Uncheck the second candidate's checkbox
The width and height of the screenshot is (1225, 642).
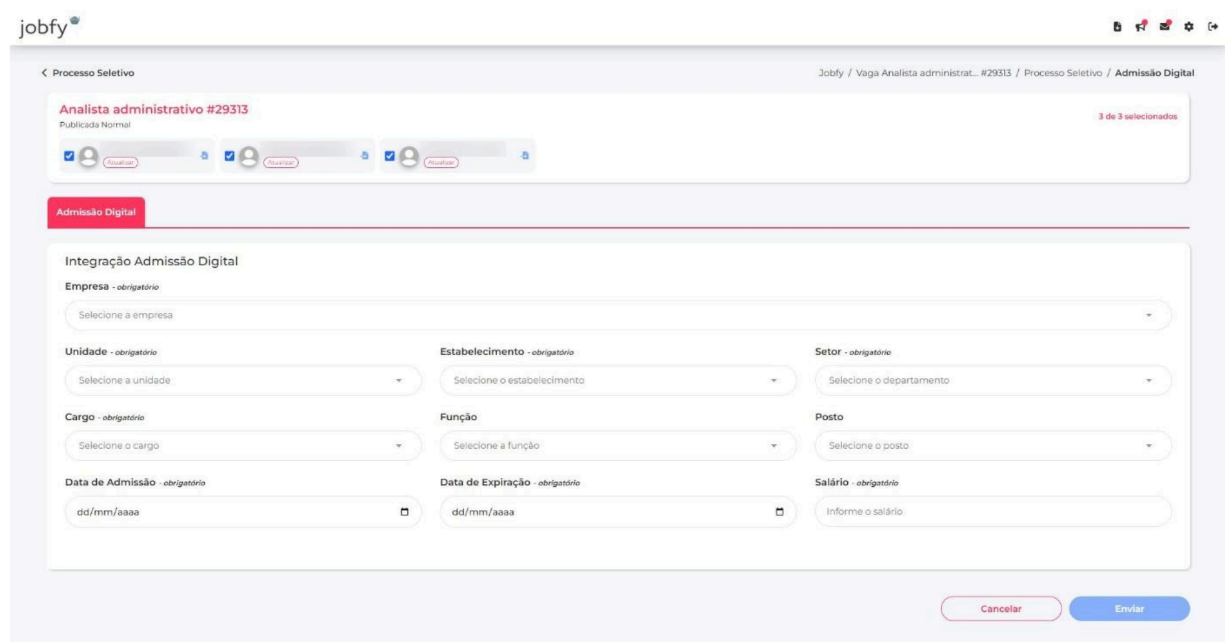pyautogui.click(x=230, y=156)
